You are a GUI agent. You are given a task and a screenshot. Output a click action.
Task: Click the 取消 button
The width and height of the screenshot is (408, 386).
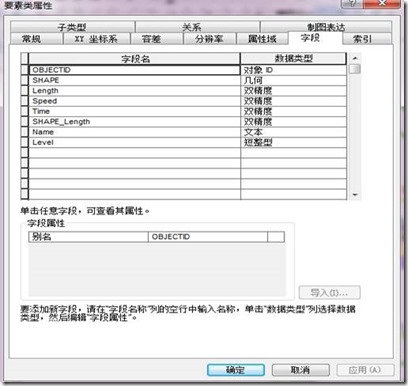tap(300, 370)
